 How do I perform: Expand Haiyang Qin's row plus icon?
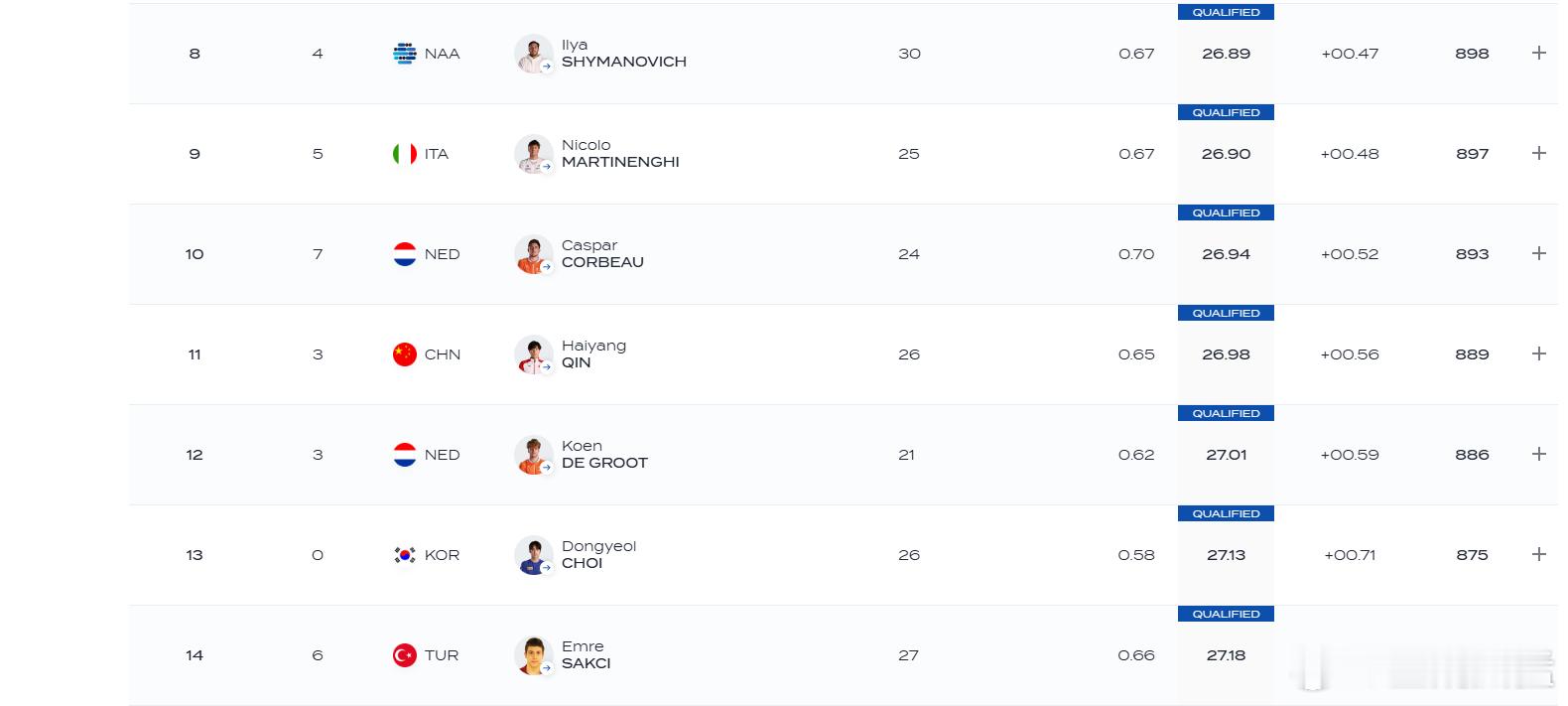click(1539, 353)
